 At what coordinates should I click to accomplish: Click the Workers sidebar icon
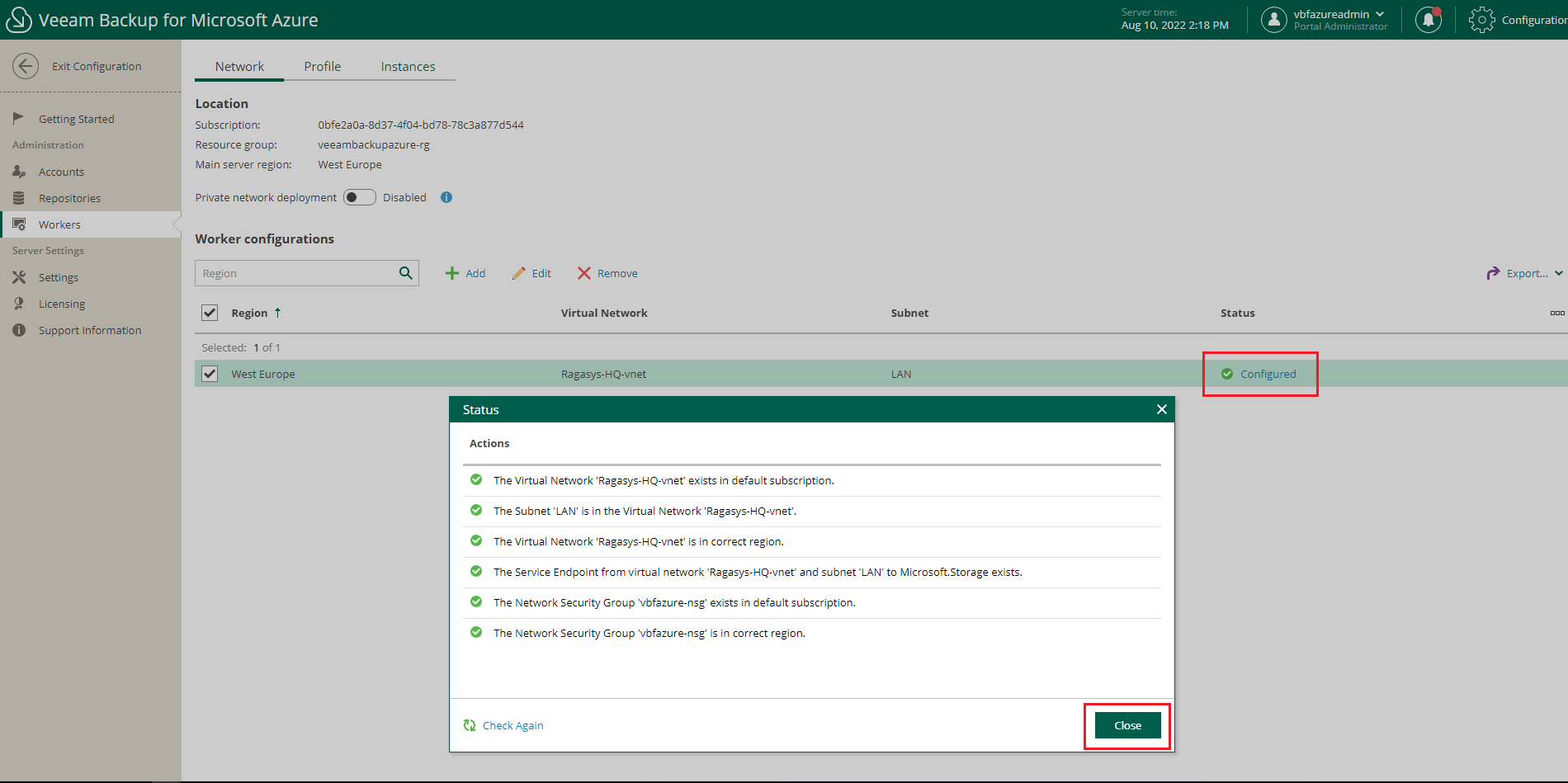coord(19,224)
